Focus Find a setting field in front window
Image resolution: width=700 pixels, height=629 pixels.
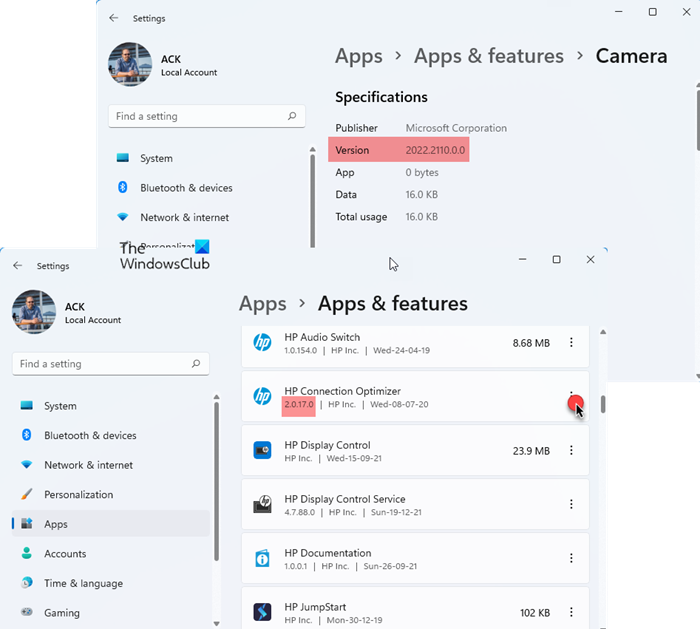point(111,364)
